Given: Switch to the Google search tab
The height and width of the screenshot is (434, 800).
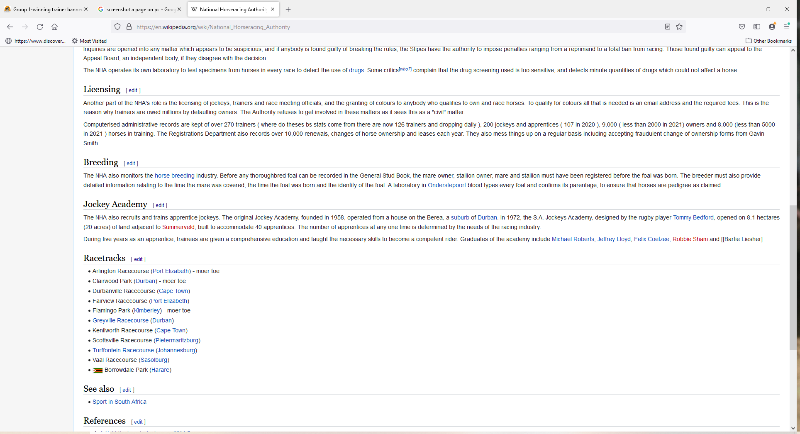Looking at the screenshot, I should 138,9.
